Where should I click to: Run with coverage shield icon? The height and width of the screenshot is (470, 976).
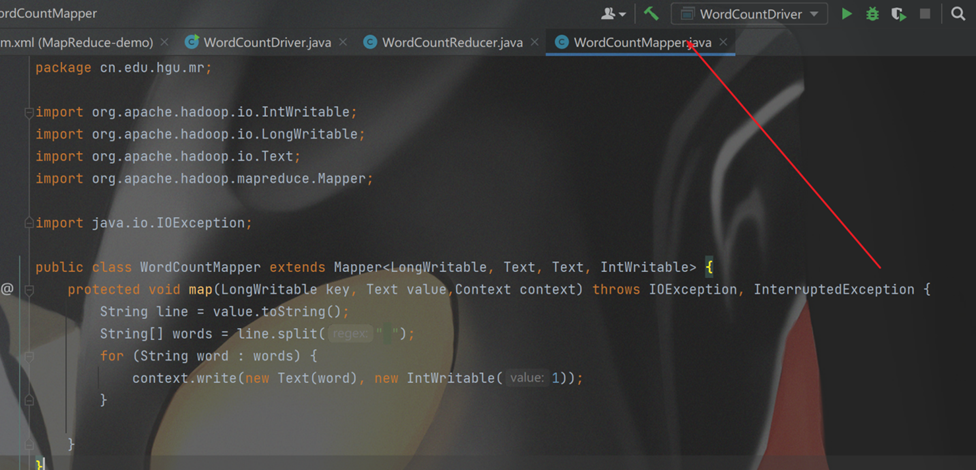[x=898, y=14]
